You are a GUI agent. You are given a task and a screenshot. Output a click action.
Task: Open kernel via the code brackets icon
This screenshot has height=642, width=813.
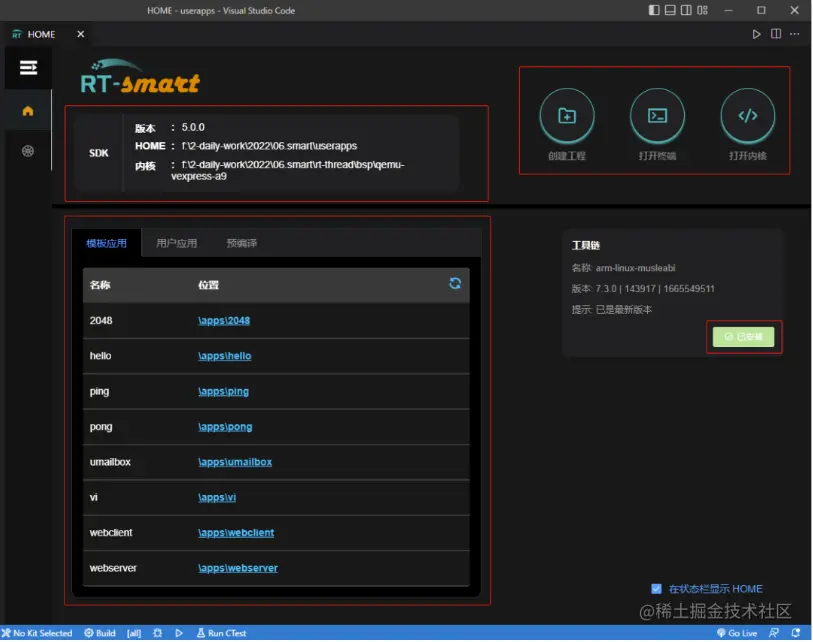[x=748, y=116]
